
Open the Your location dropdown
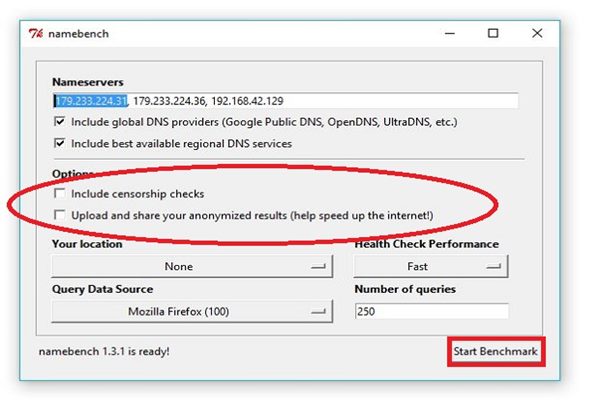pos(192,266)
